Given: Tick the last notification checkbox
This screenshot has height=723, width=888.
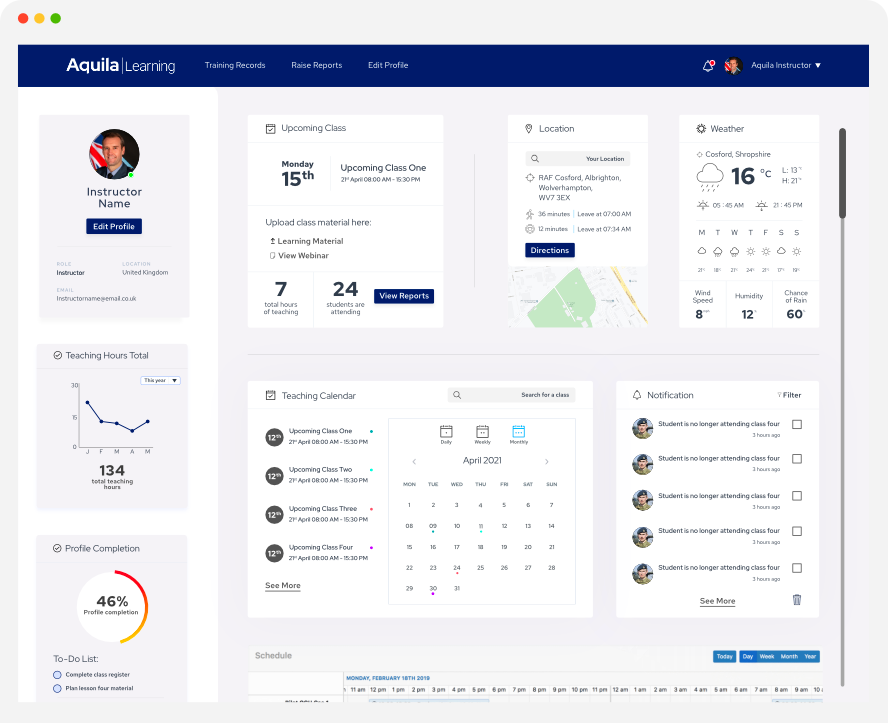Looking at the screenshot, I should (797, 568).
